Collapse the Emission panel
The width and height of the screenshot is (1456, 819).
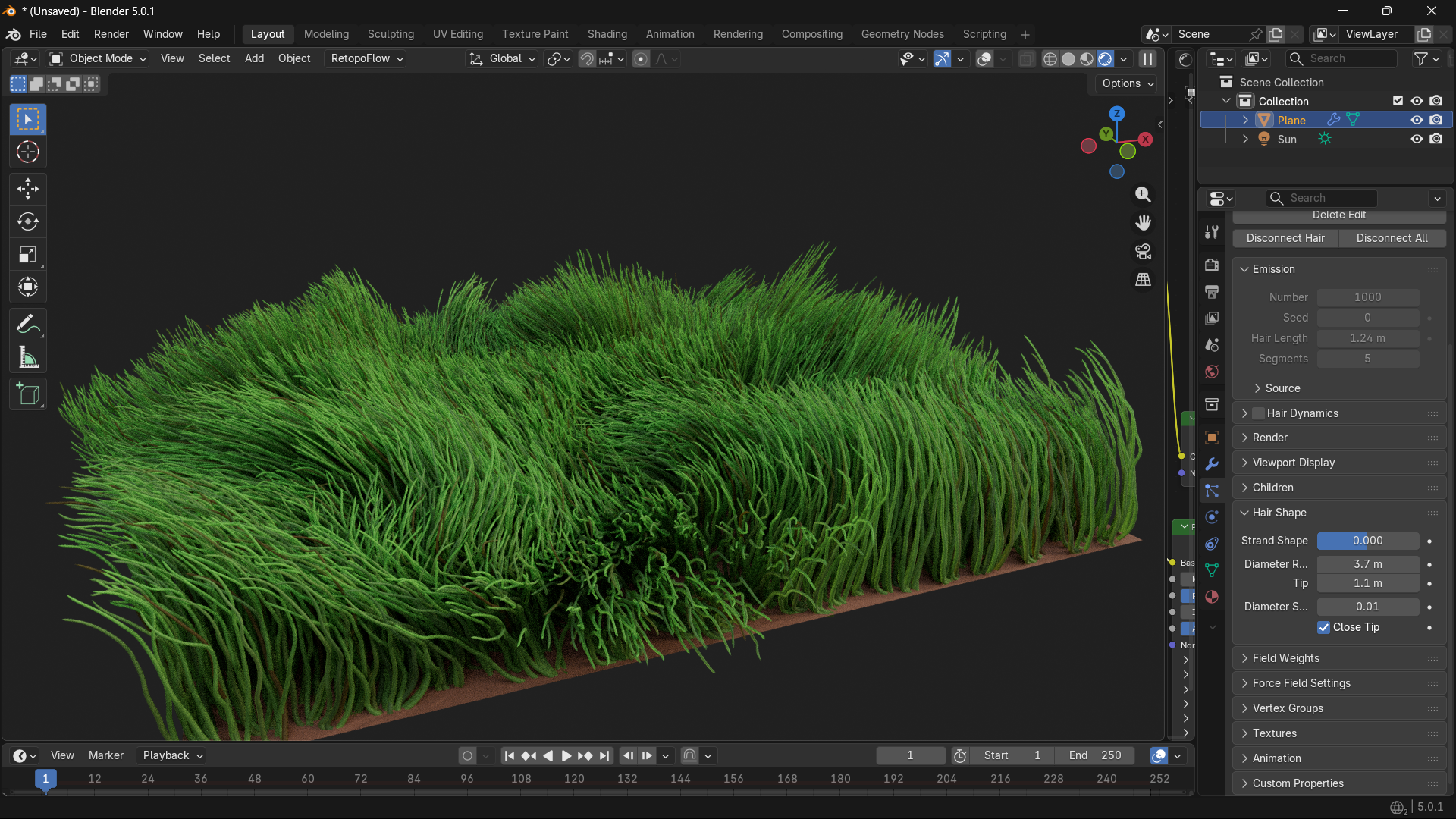[x=1339, y=269]
